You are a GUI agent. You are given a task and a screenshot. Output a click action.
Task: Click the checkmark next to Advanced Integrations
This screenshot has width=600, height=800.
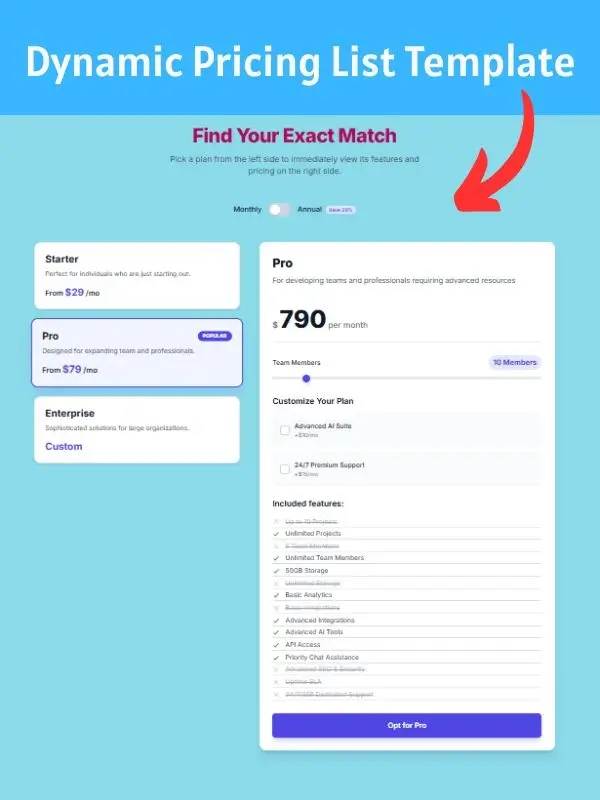[276, 620]
